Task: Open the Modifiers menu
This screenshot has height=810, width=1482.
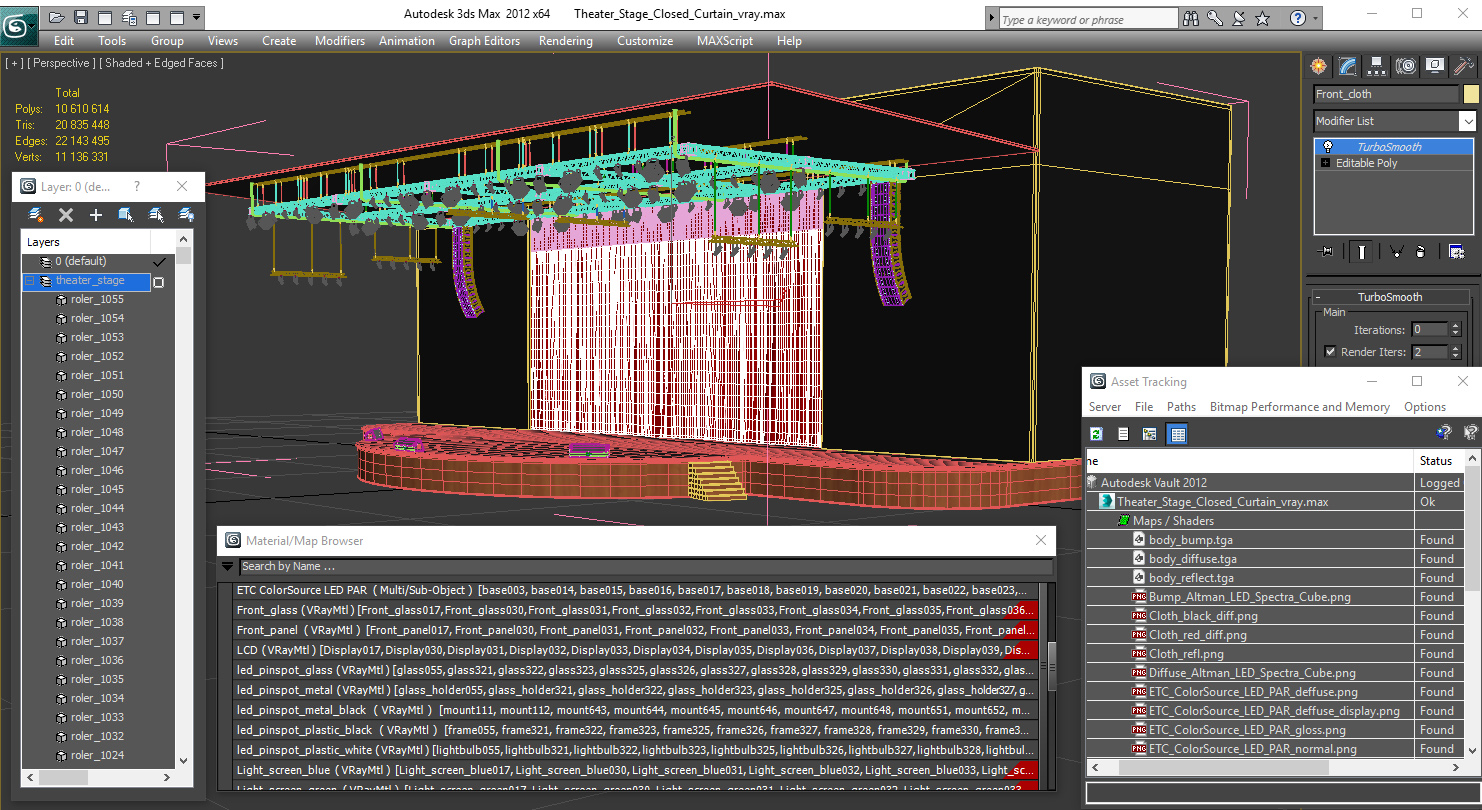Action: pyautogui.click(x=340, y=41)
